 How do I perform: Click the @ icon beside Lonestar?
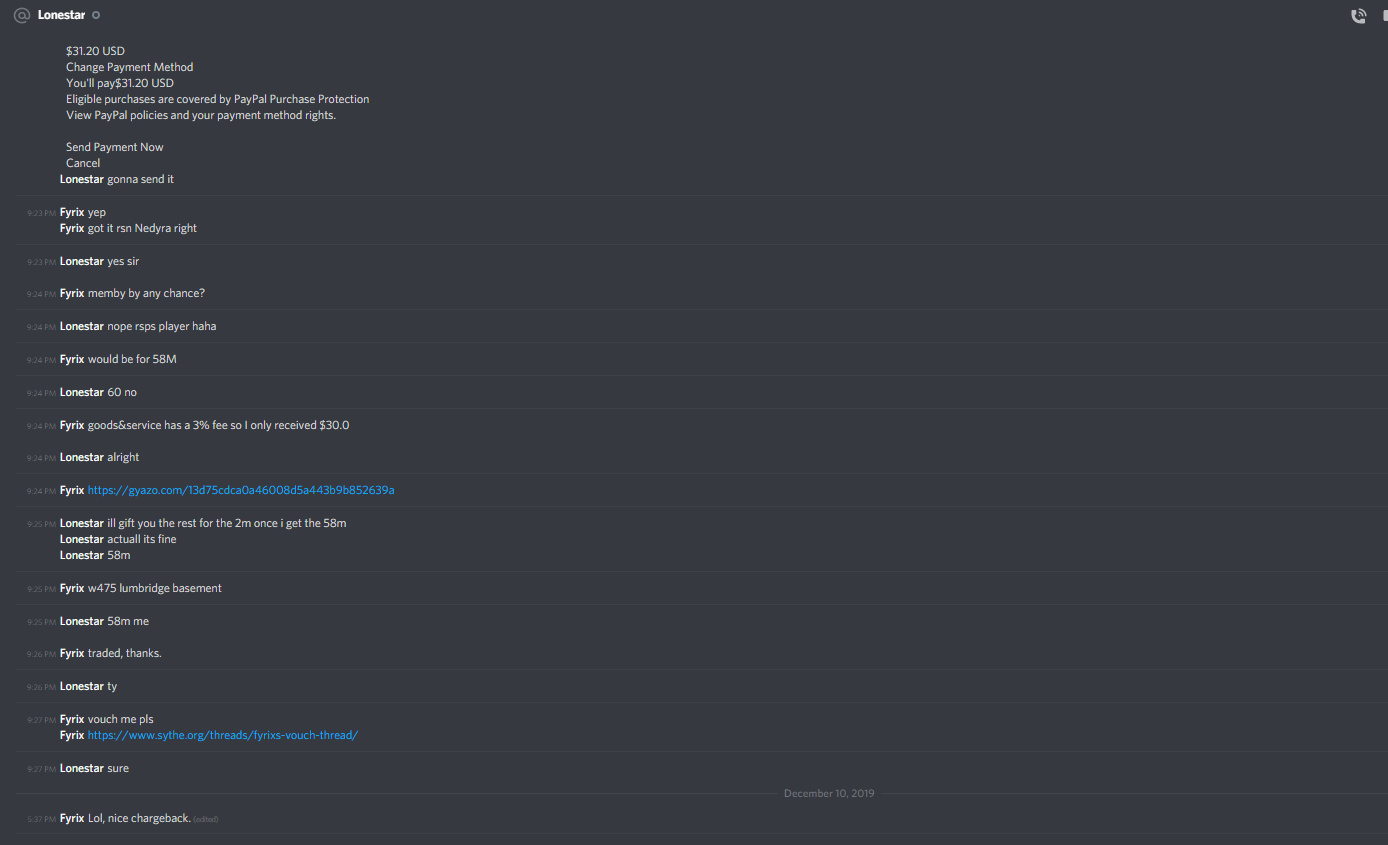point(22,15)
